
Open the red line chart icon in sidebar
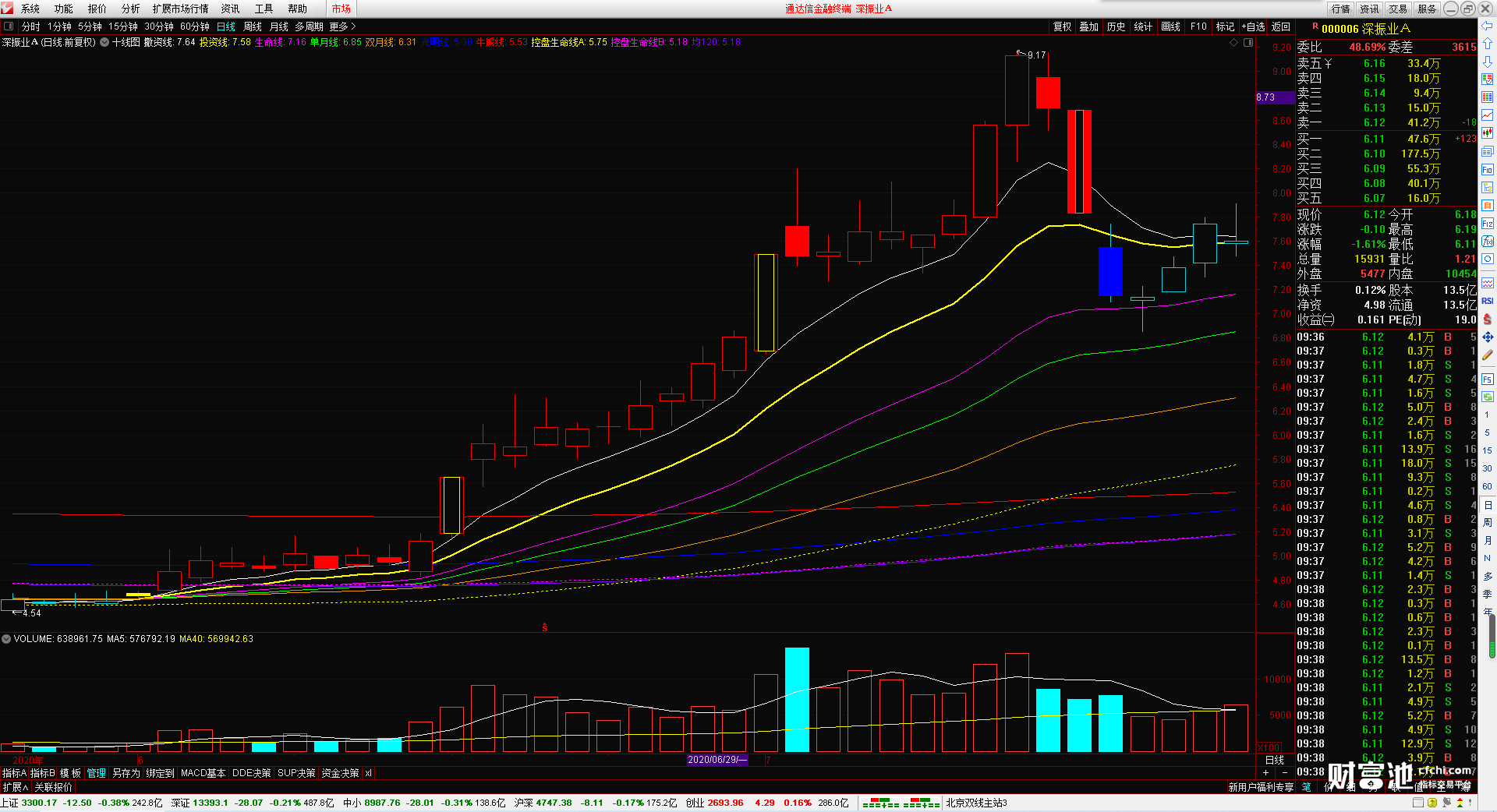tap(1487, 115)
